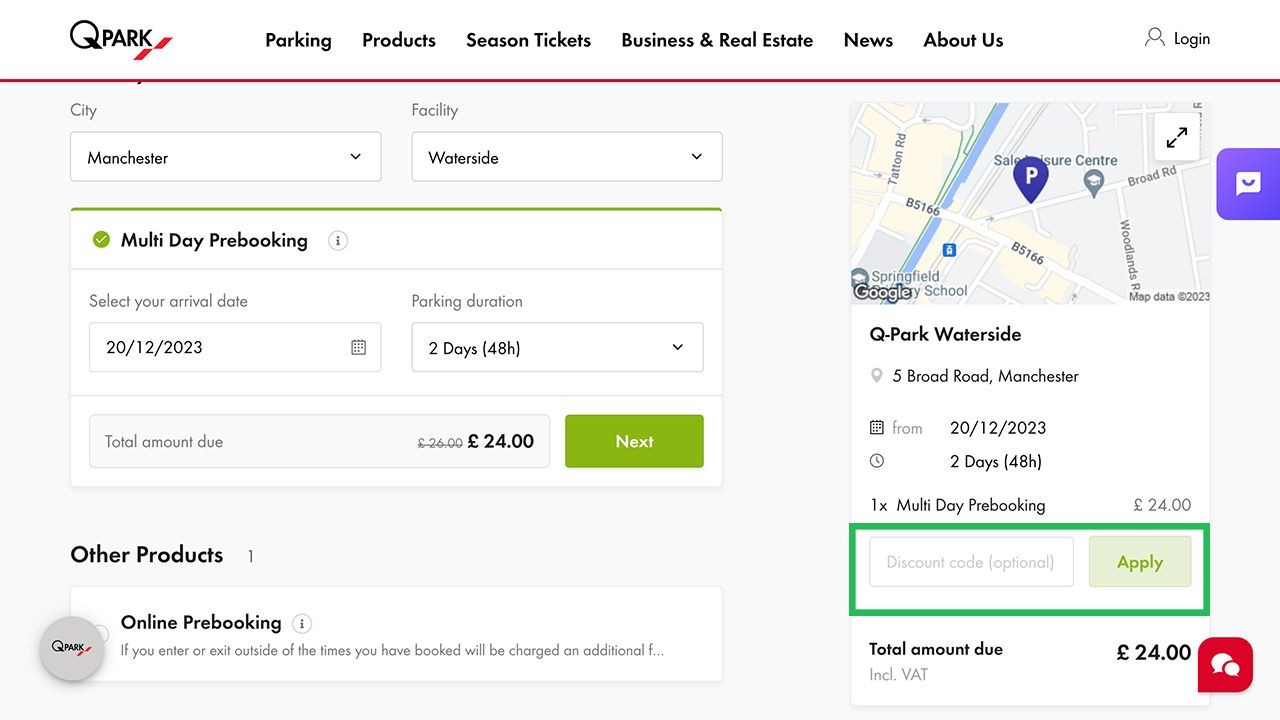Click the Apply discount button
This screenshot has height=720, width=1280.
pos(1140,562)
